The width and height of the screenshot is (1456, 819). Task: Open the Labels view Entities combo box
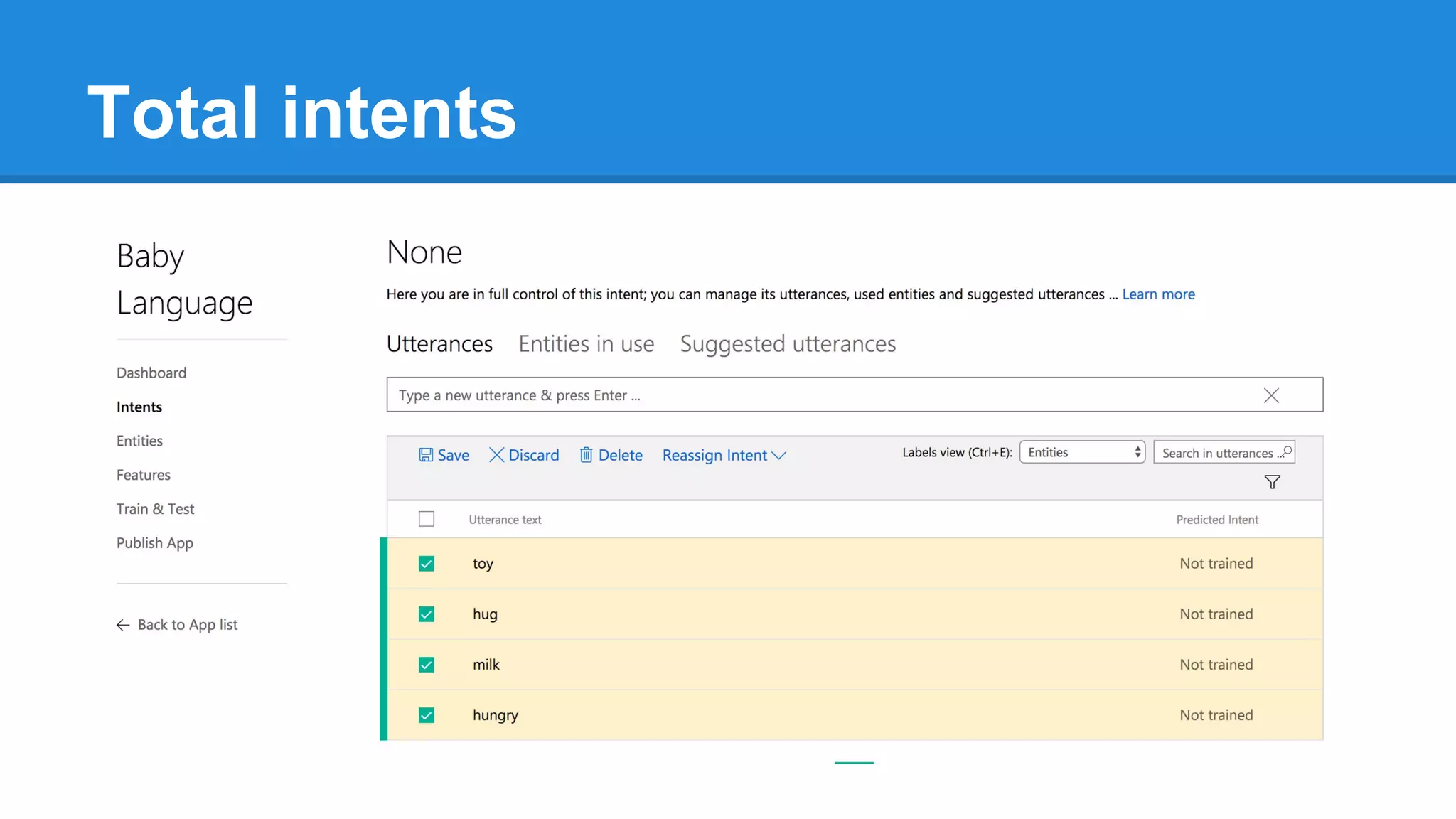1081,452
